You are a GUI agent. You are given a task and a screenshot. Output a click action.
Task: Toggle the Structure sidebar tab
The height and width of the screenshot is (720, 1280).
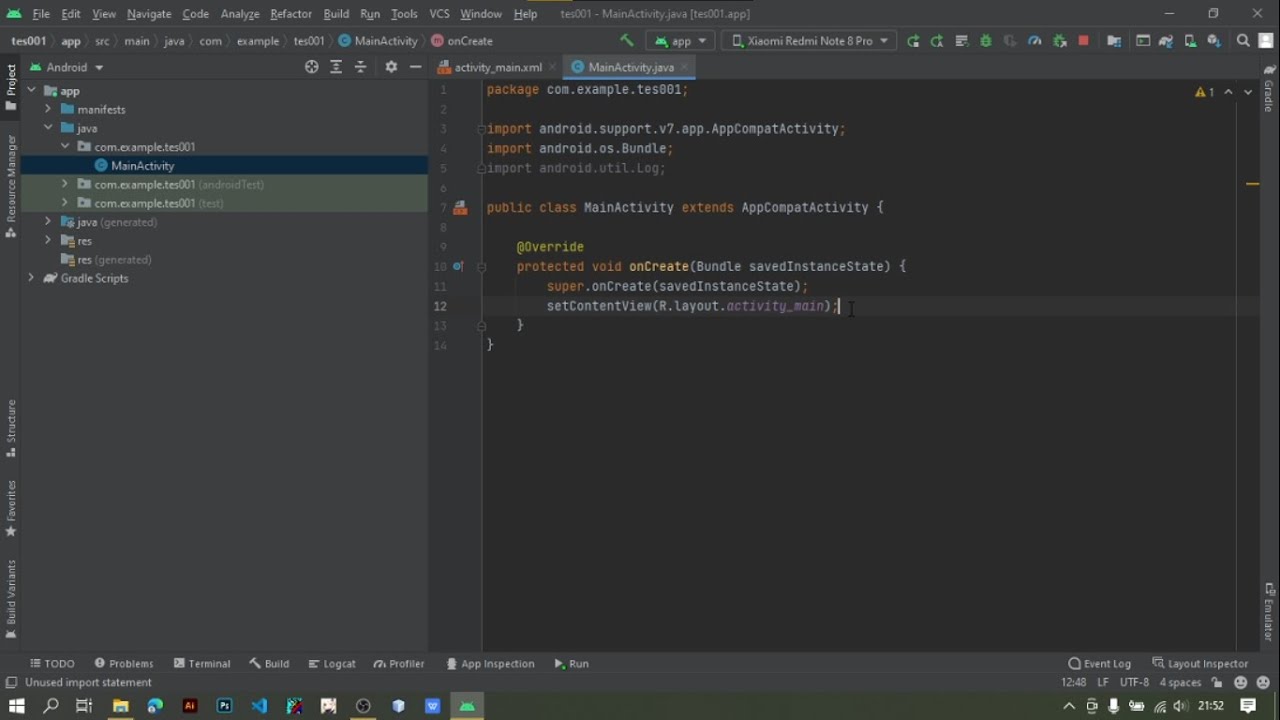(10, 428)
